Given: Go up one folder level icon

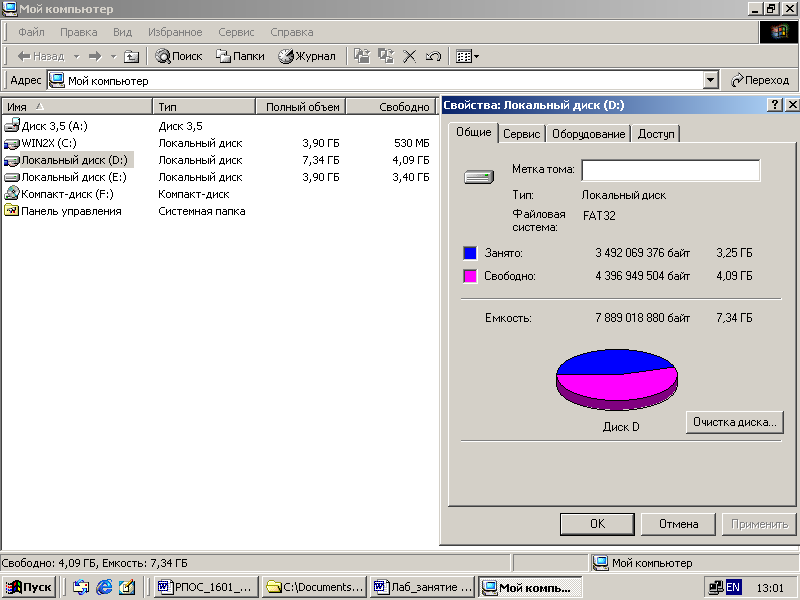Looking at the screenshot, I should (132, 56).
